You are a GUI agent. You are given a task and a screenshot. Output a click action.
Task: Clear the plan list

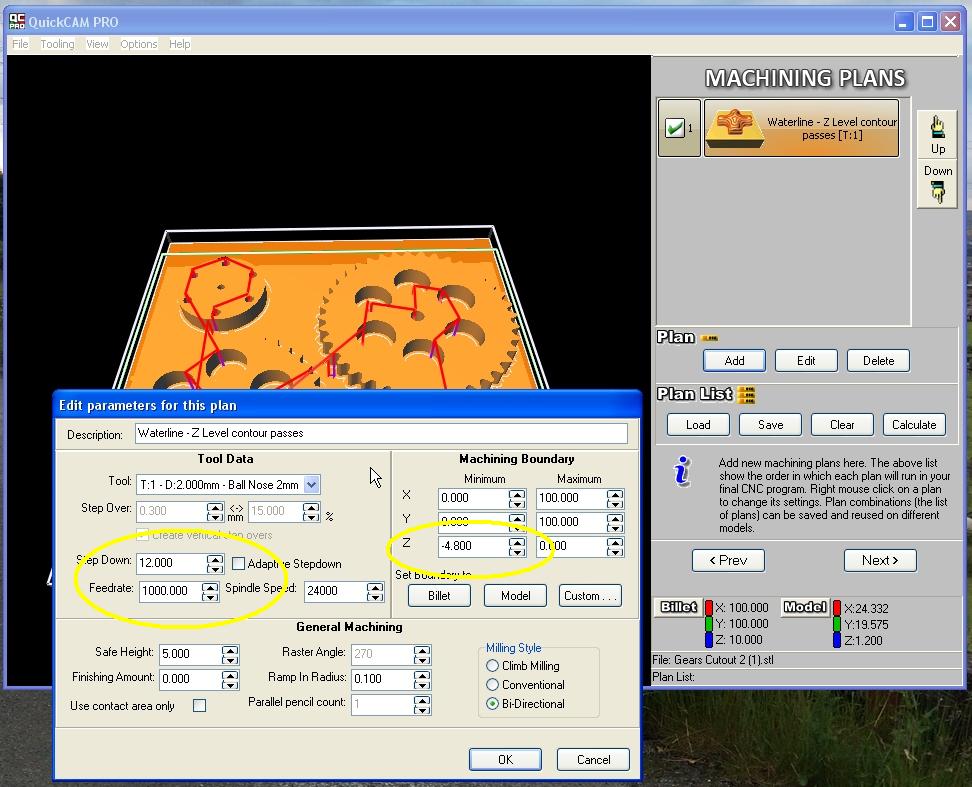click(x=842, y=424)
